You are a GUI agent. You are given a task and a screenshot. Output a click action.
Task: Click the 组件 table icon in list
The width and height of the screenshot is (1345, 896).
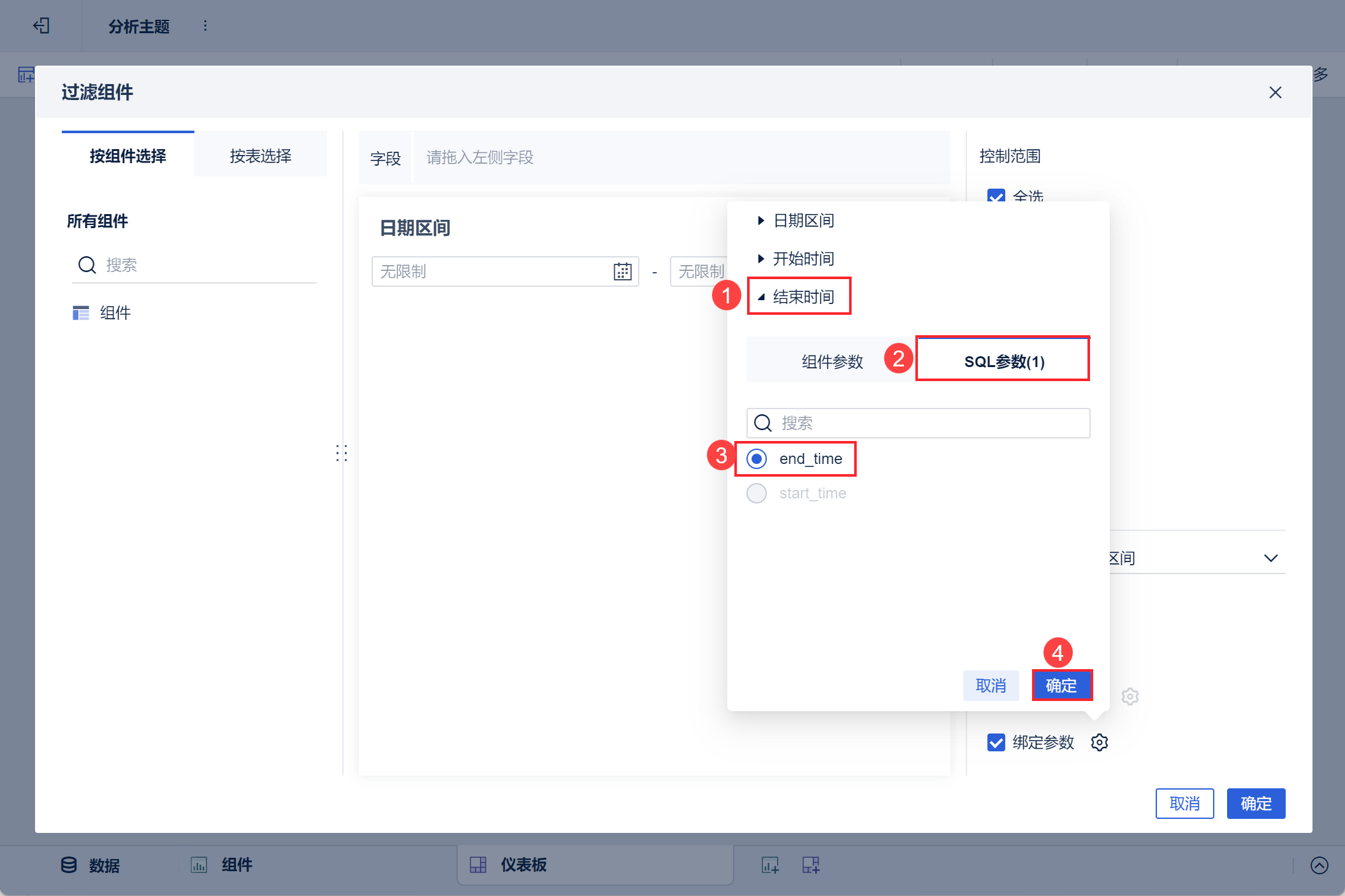81,313
